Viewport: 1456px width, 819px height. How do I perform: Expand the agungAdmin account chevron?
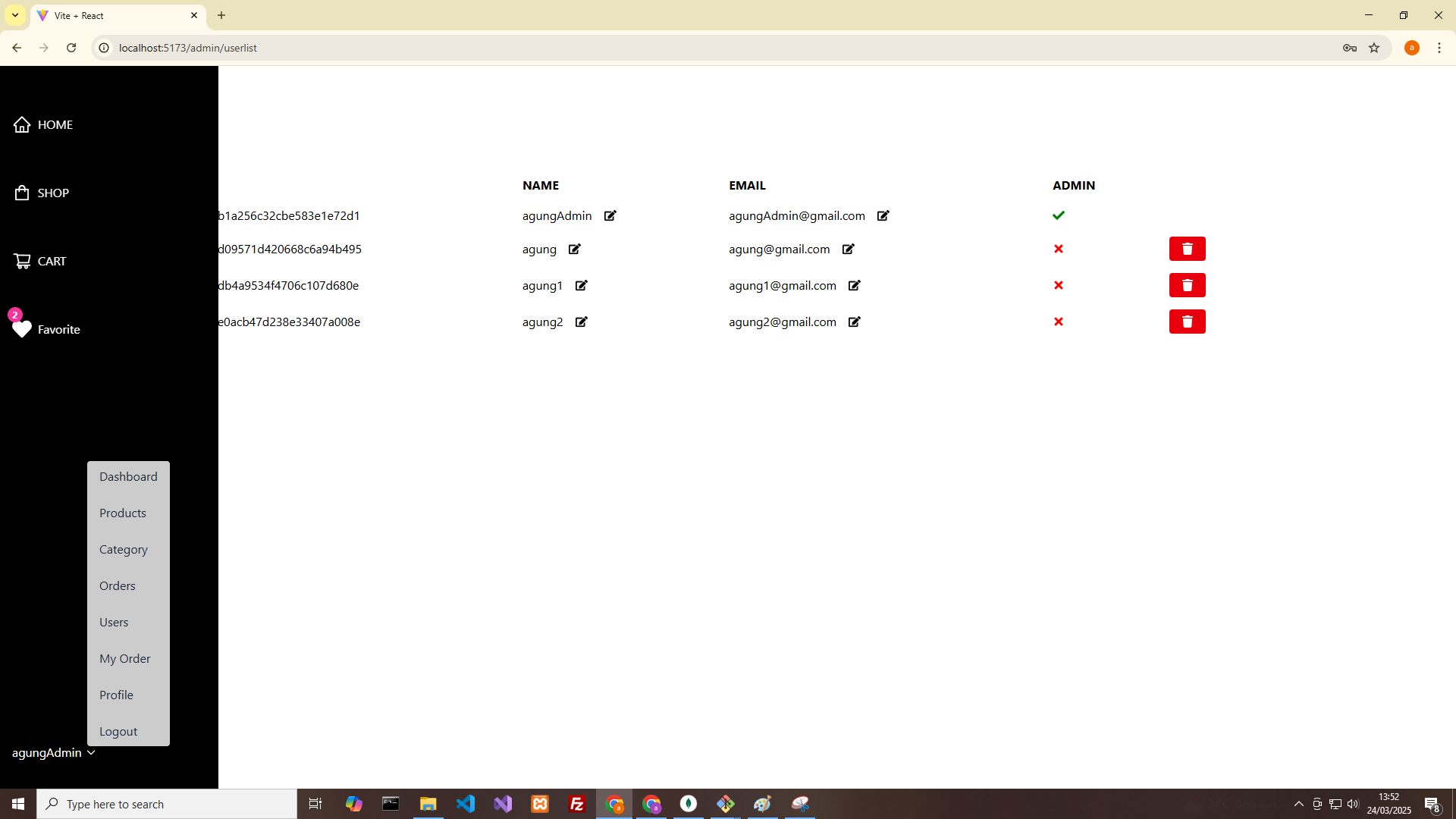[x=91, y=752]
